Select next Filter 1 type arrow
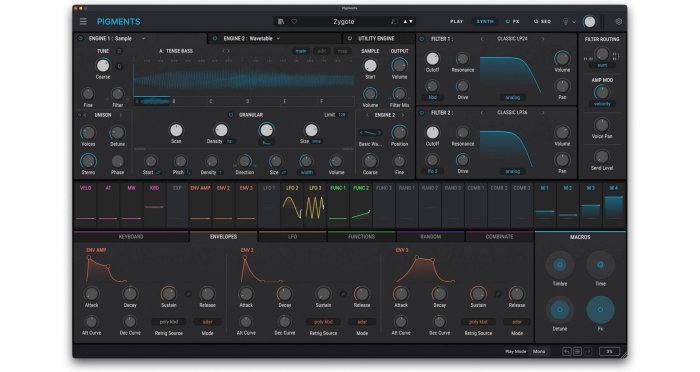The image size is (700, 372). 543,39
